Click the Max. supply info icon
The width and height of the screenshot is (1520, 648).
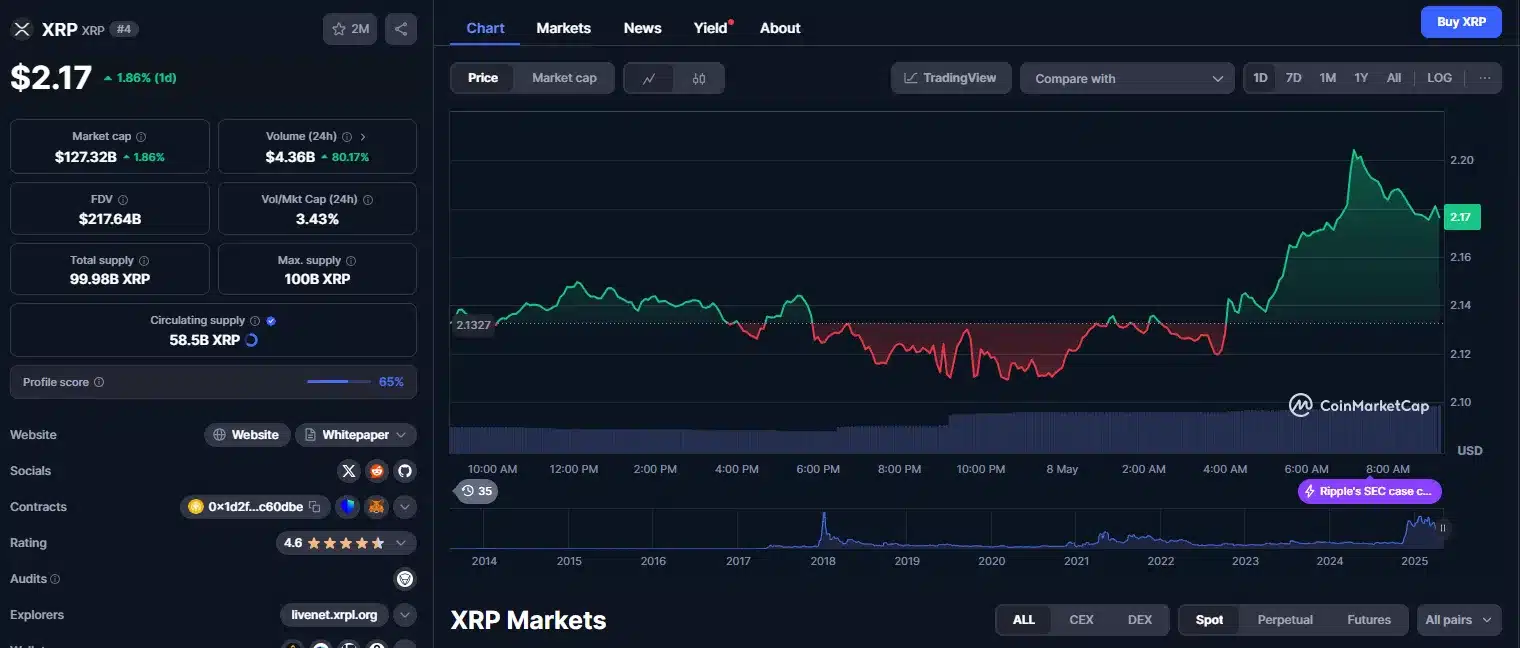[350, 261]
